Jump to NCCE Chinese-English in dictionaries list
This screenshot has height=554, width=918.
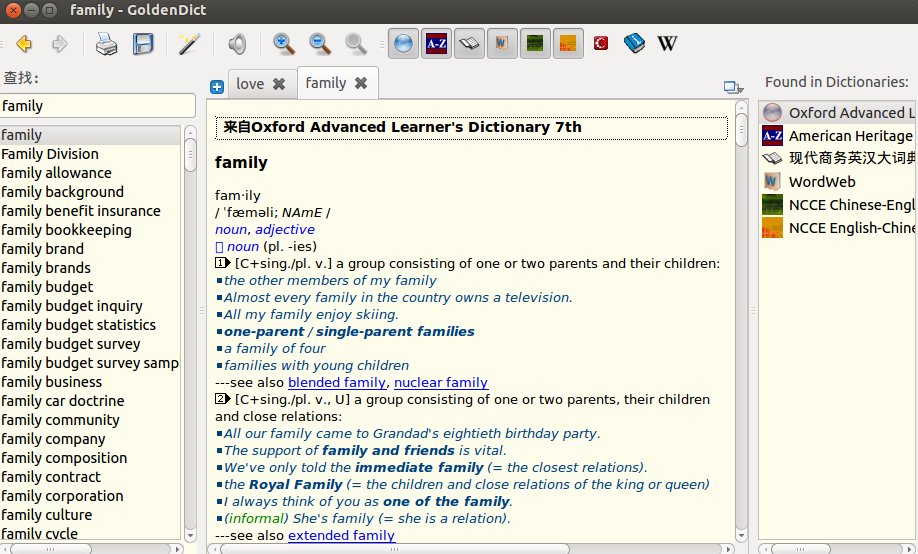838,205
